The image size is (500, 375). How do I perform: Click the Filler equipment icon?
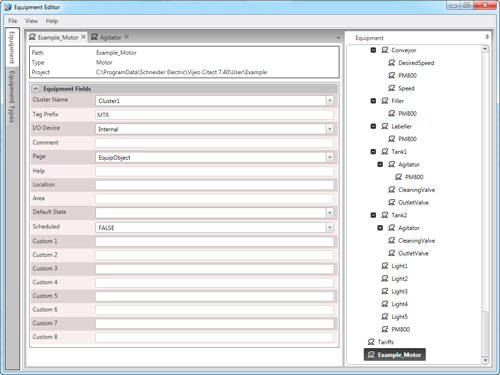tap(385, 101)
